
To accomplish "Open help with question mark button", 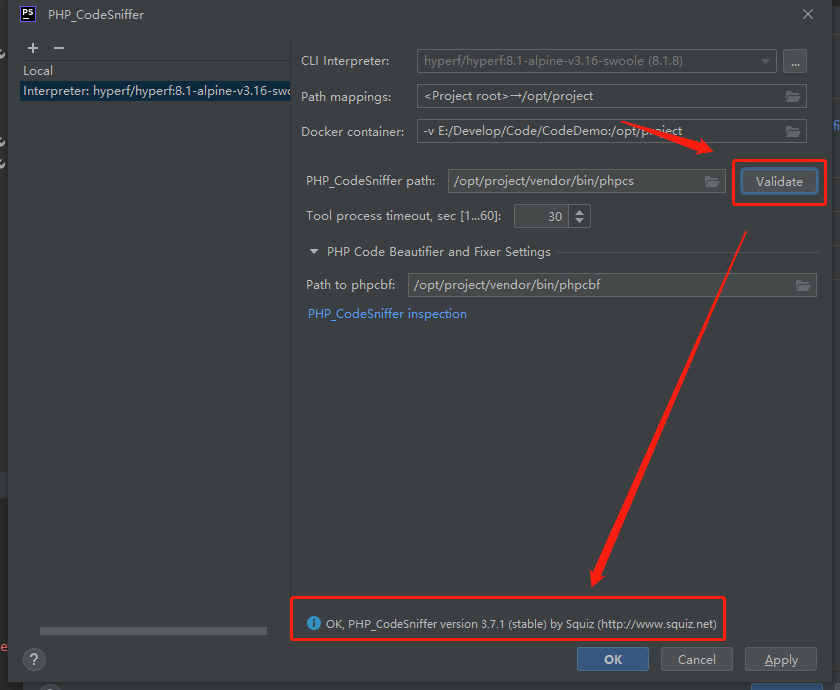I will tap(34, 659).
